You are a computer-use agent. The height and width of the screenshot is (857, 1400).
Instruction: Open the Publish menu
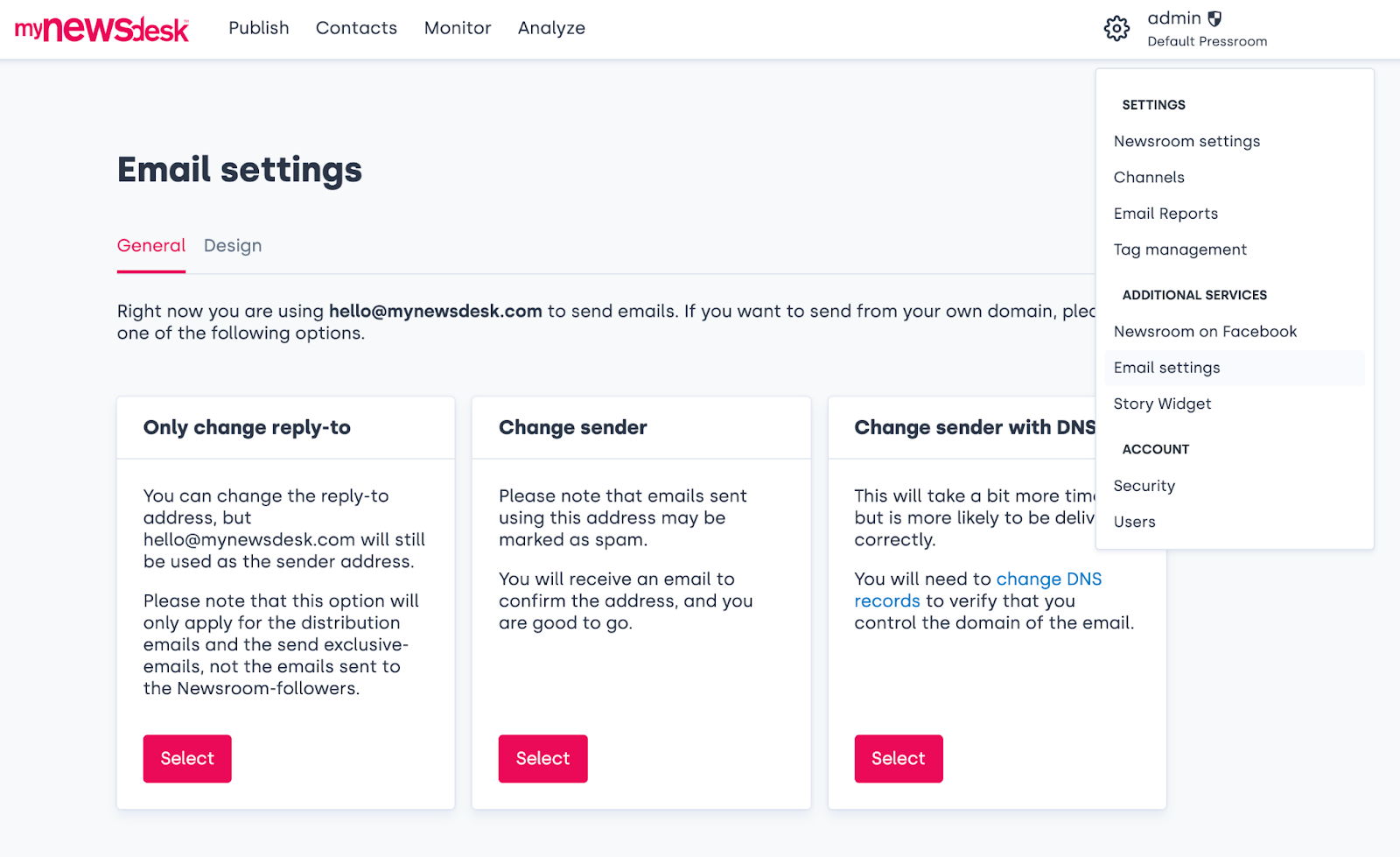coord(258,28)
